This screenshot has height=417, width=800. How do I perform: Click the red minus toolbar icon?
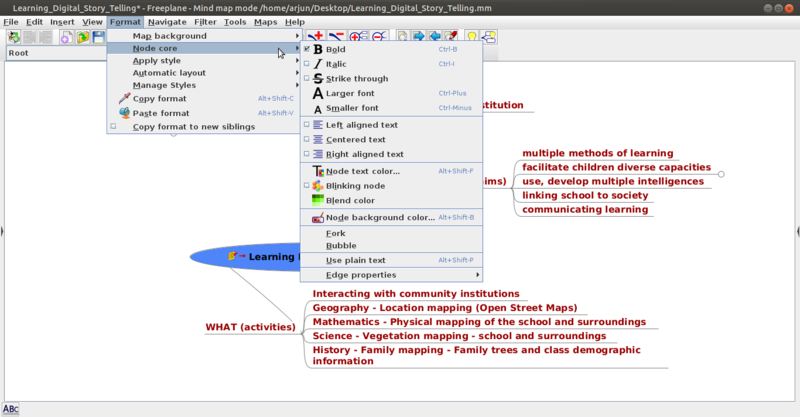336,36
